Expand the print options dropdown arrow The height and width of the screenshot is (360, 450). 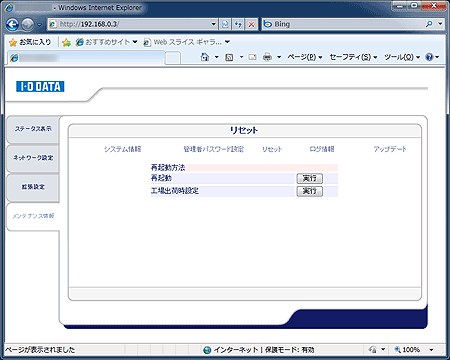(279, 57)
